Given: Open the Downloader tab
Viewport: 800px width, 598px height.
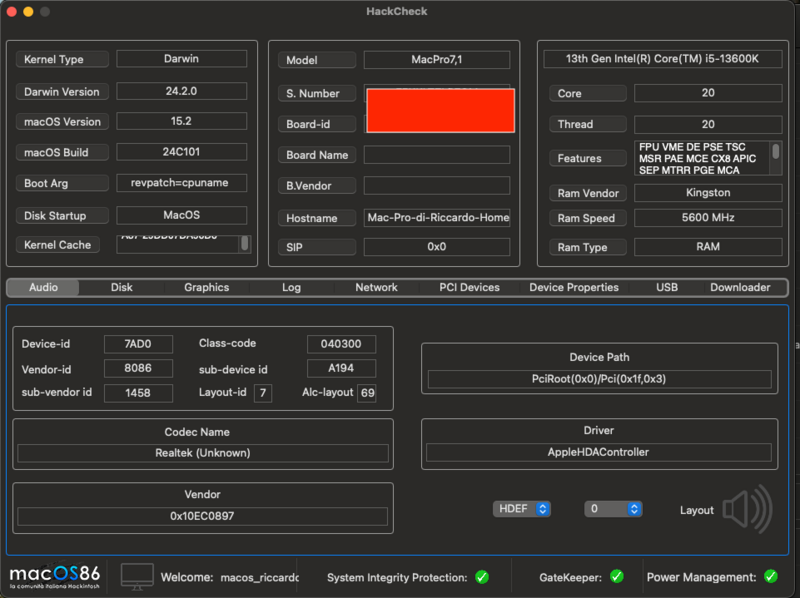Looking at the screenshot, I should 740,287.
